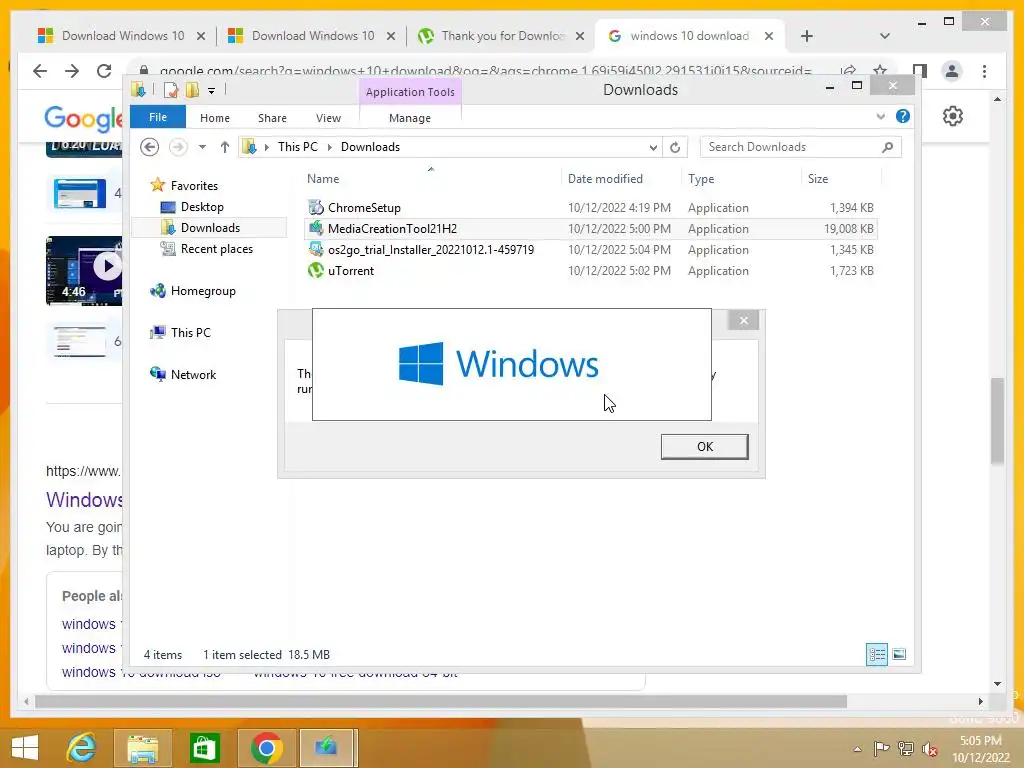1024x768 pixels.
Task: Select the MediaCreationTool21H2 file
Action: pyautogui.click(x=392, y=229)
